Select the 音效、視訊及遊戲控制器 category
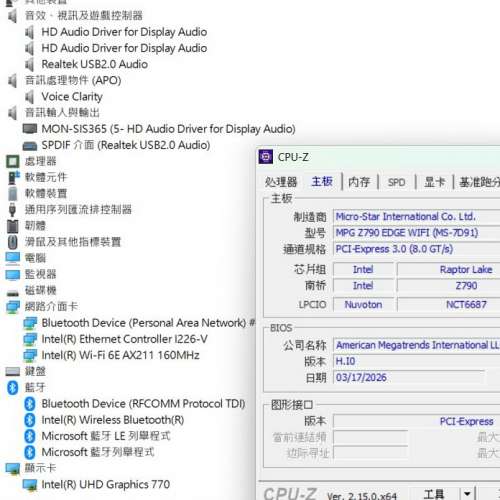Image resolution: width=500 pixels, height=500 pixels. [x=84, y=15]
